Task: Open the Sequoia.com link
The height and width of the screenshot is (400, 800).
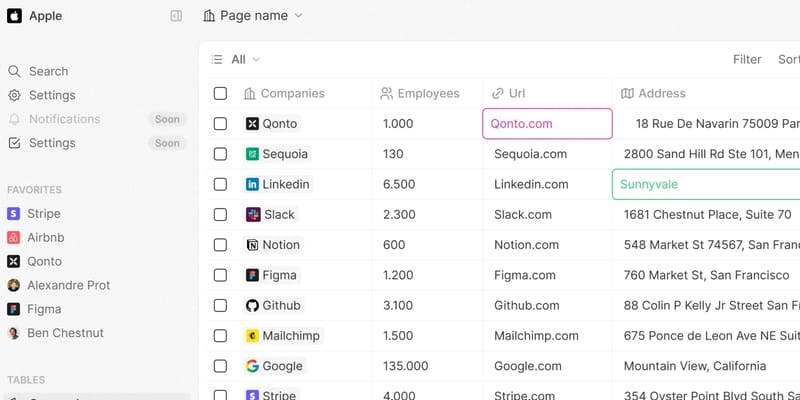Action: [530, 154]
